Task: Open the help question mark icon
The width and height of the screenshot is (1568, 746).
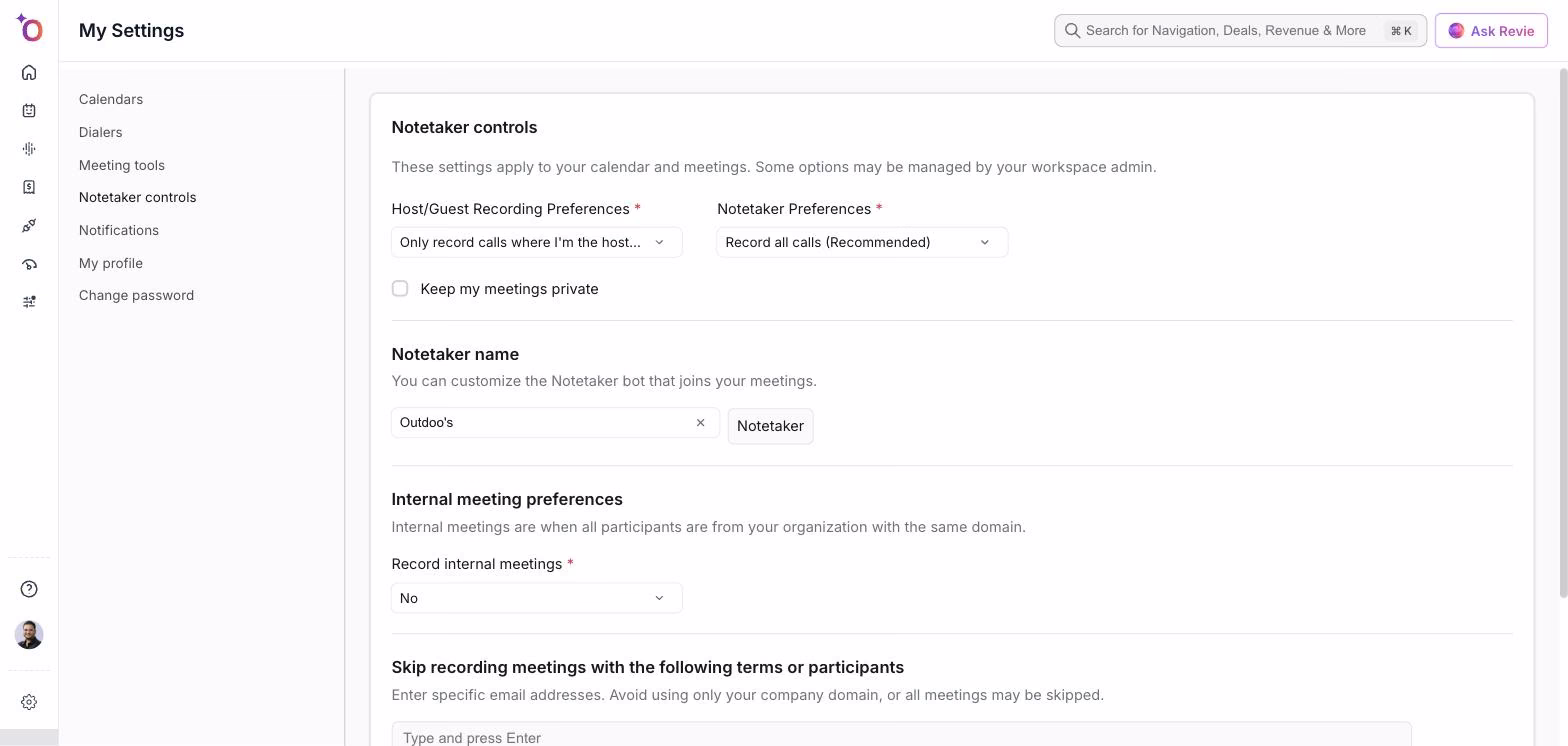Action: tap(29, 589)
